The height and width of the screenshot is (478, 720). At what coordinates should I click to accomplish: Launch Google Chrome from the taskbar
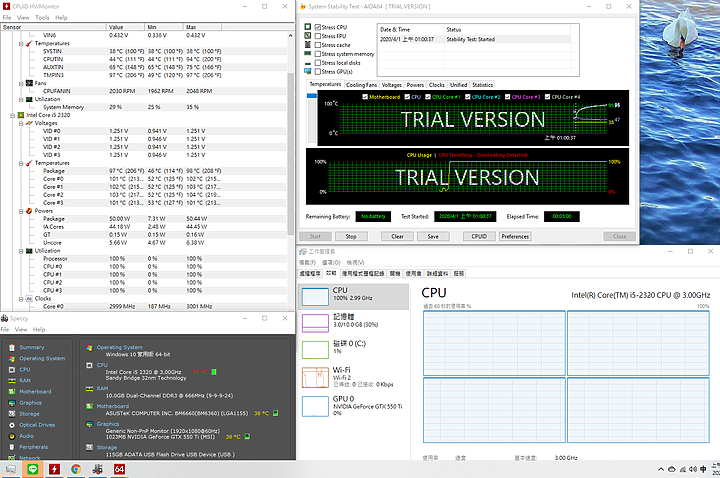76,469
